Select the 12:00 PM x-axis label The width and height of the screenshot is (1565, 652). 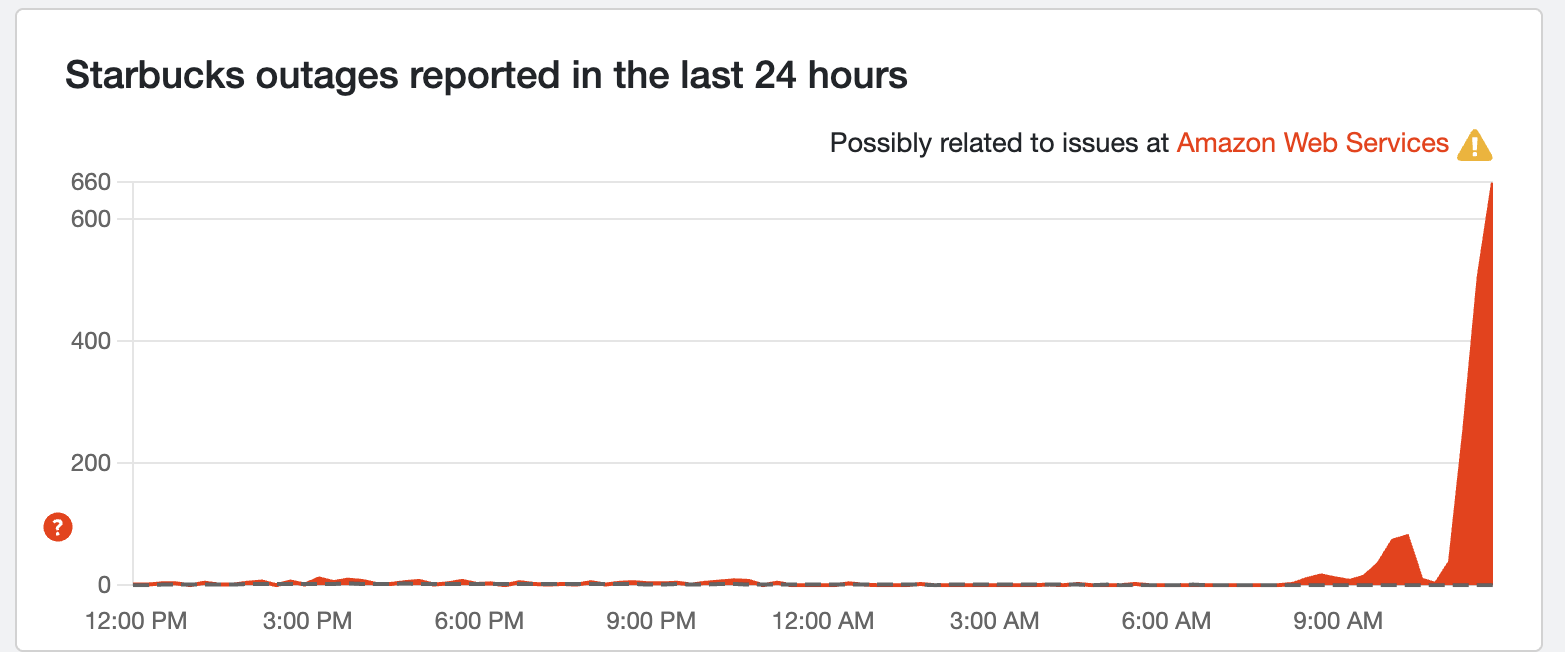click(139, 621)
